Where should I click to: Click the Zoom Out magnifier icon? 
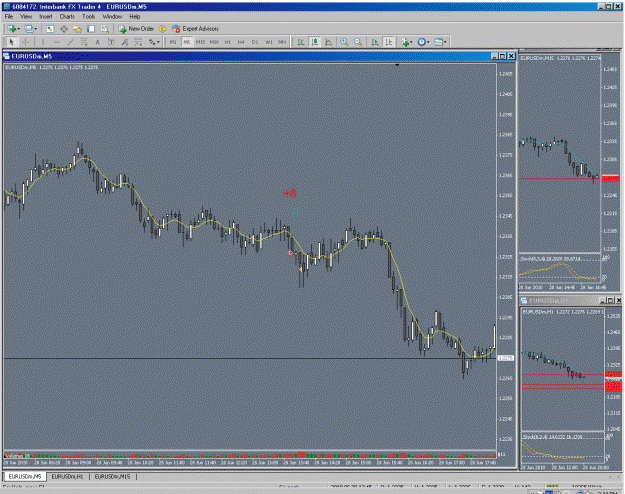358,42
